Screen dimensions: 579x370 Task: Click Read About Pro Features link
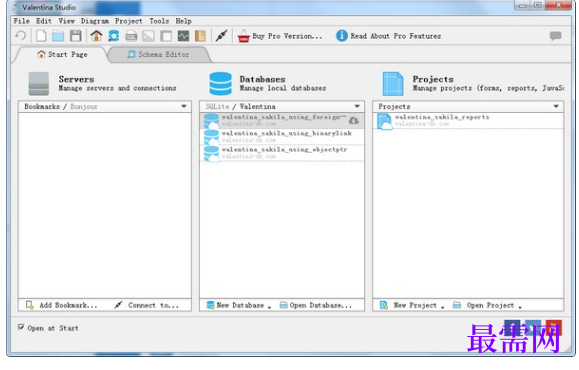tap(388, 36)
